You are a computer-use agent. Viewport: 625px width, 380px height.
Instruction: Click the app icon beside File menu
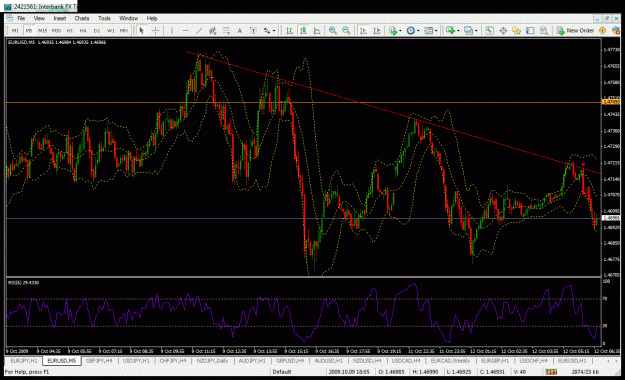coord(9,18)
